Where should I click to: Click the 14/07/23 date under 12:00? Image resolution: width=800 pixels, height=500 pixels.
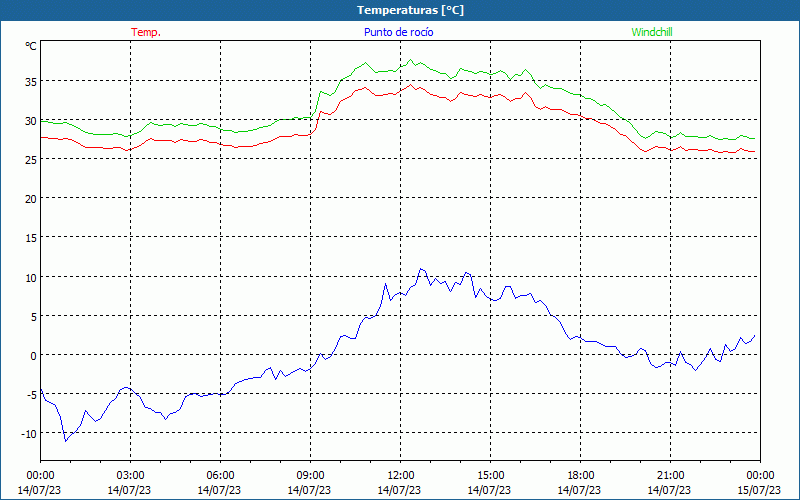399,490
